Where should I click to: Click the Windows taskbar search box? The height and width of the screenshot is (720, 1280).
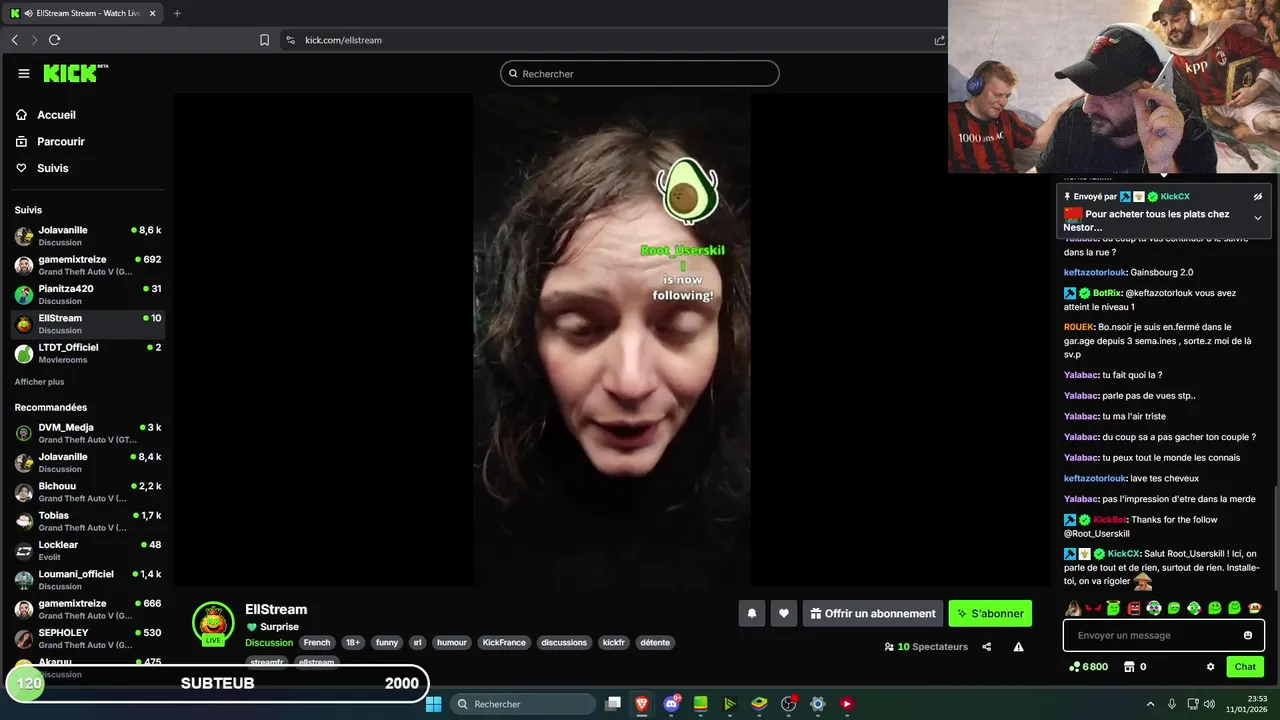tap(522, 704)
